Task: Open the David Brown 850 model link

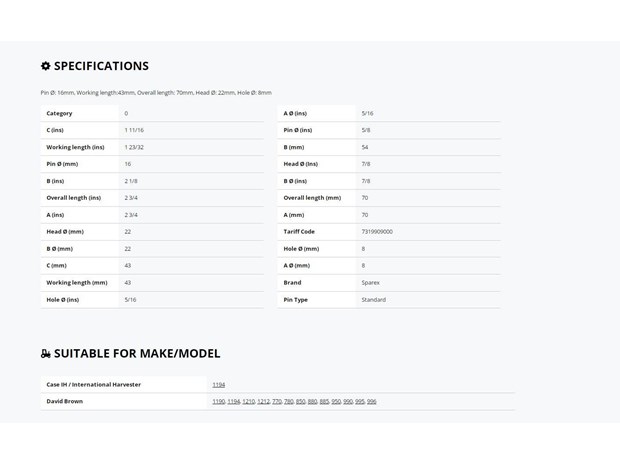Action: [301, 402]
